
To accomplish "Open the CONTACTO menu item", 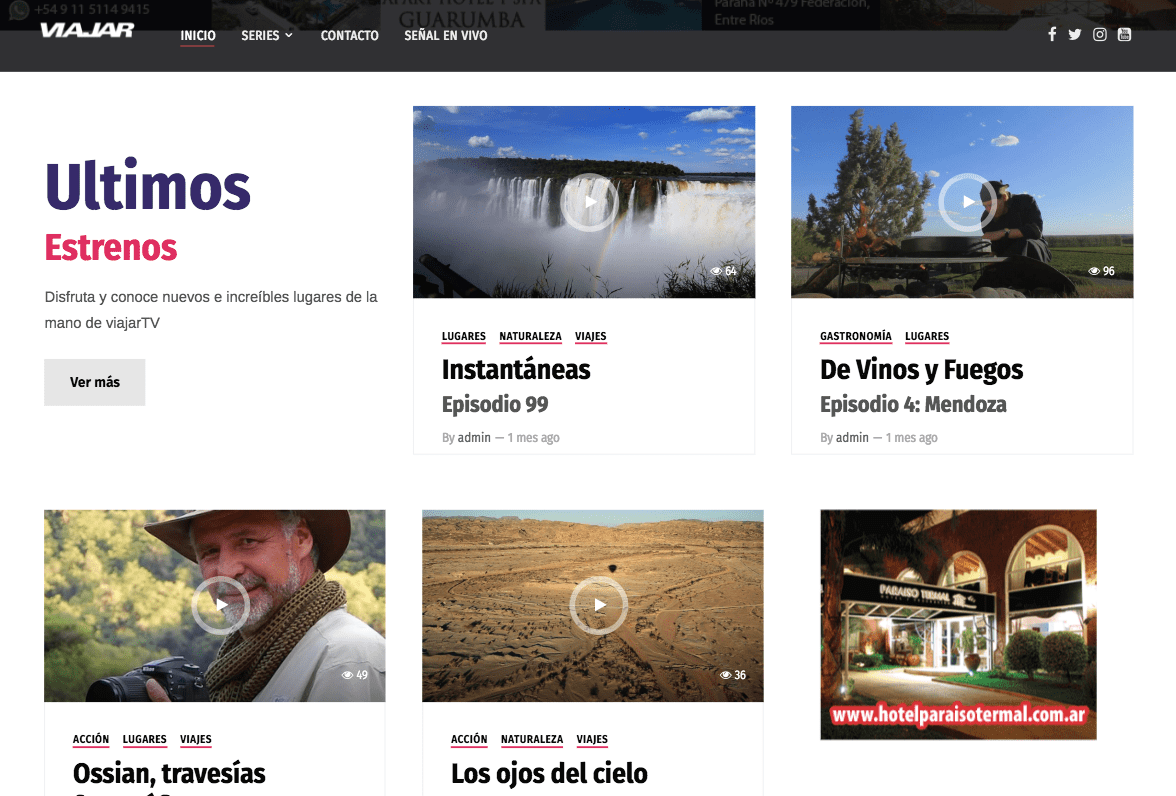I will [x=349, y=36].
